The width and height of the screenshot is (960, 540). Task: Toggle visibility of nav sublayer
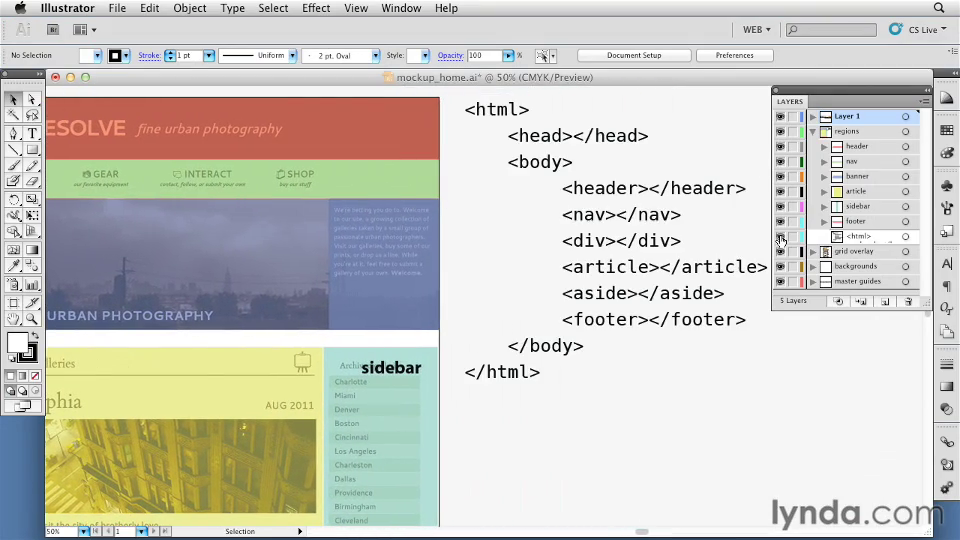click(x=780, y=162)
